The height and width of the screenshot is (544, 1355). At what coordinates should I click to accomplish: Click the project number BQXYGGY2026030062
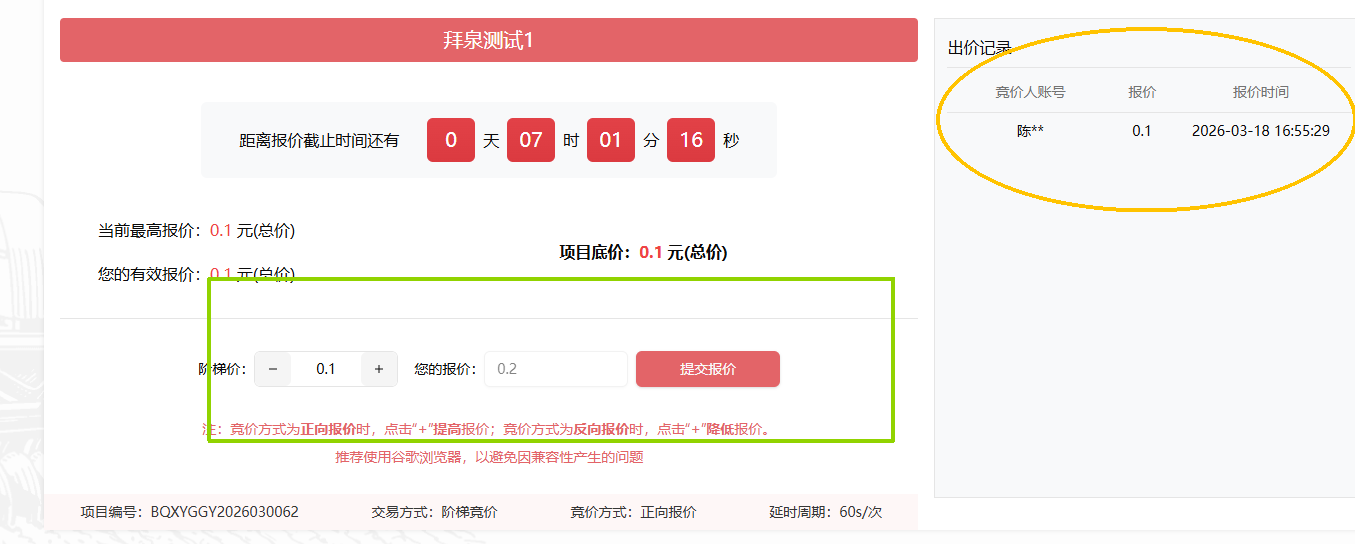pyautogui.click(x=224, y=512)
